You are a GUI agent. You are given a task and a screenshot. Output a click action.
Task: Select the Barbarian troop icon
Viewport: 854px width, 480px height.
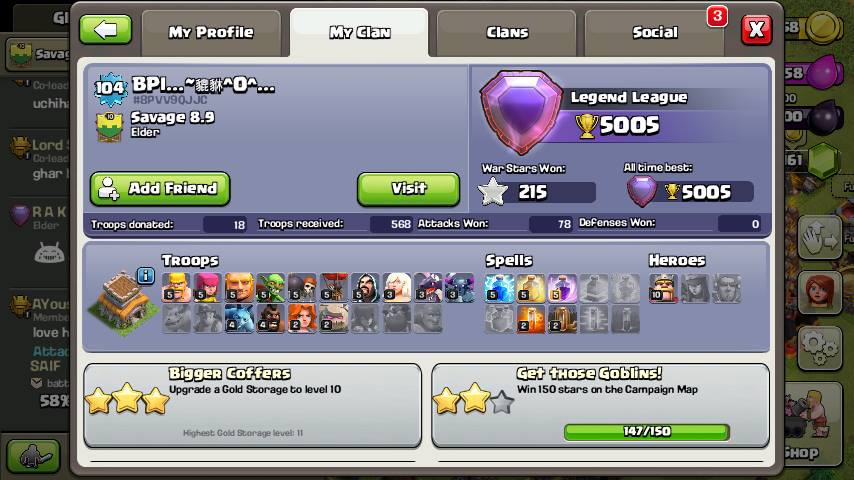176,288
